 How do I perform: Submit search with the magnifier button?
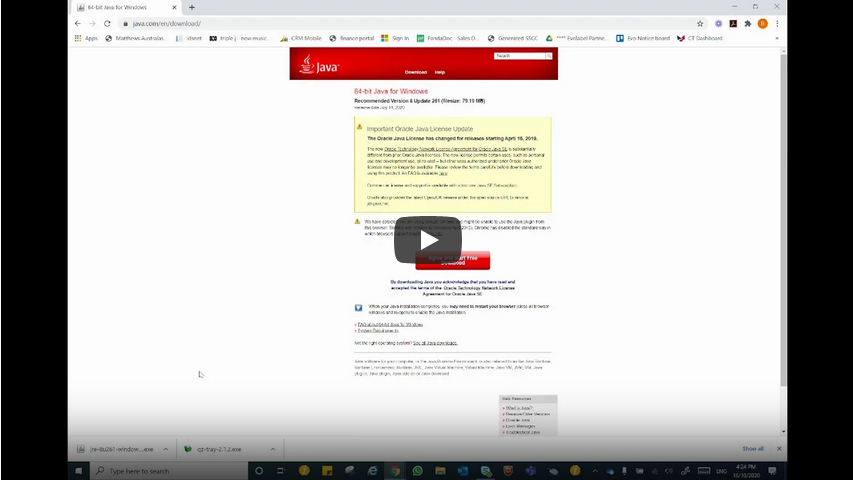549,56
